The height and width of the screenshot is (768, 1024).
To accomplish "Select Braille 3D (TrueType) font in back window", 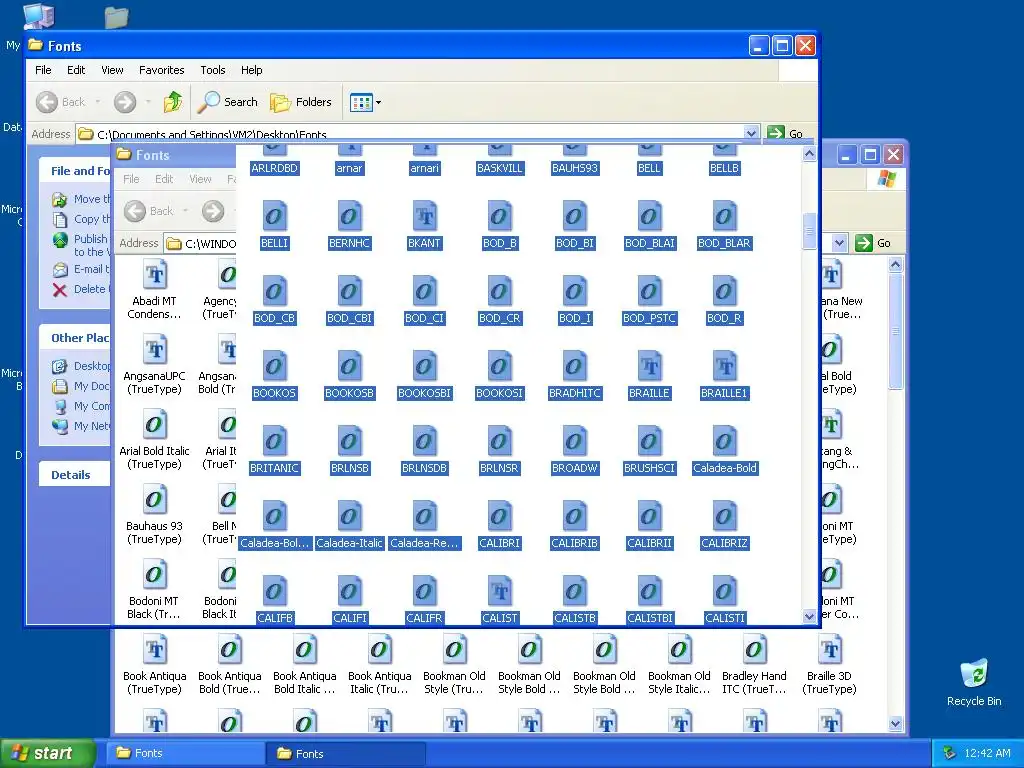I will 829,651.
